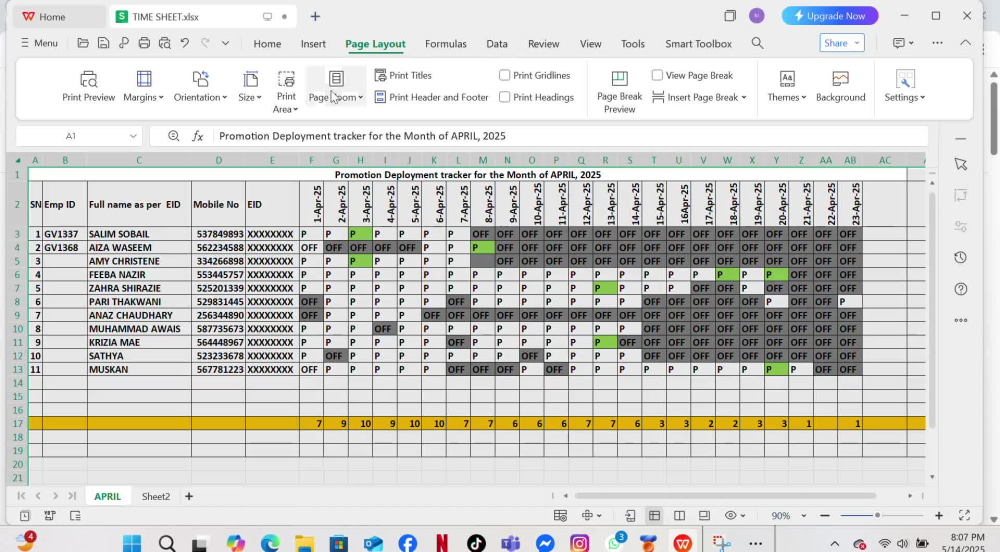Click the formula bar text field
The image size is (1000, 552).
[x=571, y=136]
